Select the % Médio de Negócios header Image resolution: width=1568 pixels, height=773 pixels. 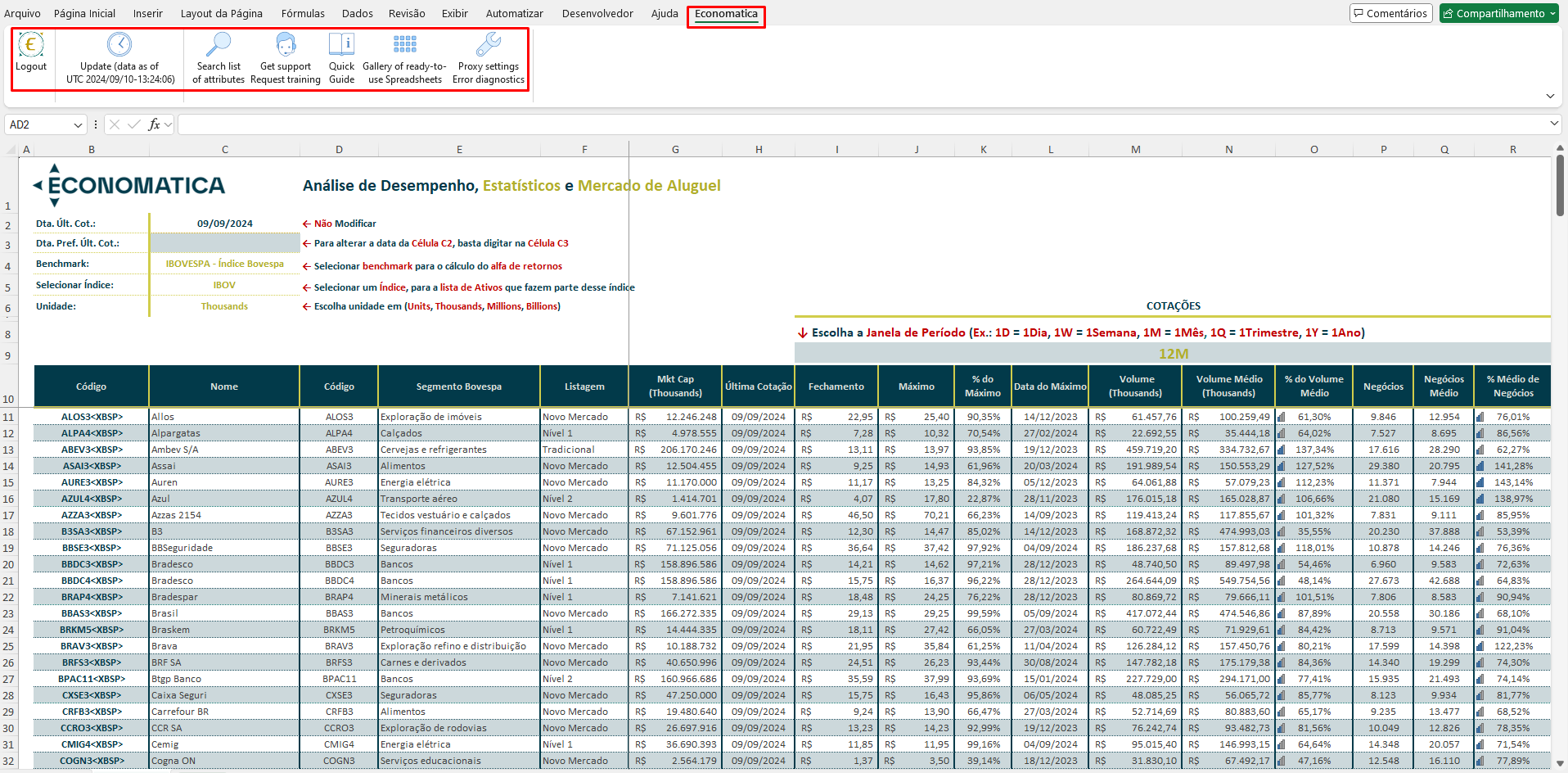point(1512,386)
